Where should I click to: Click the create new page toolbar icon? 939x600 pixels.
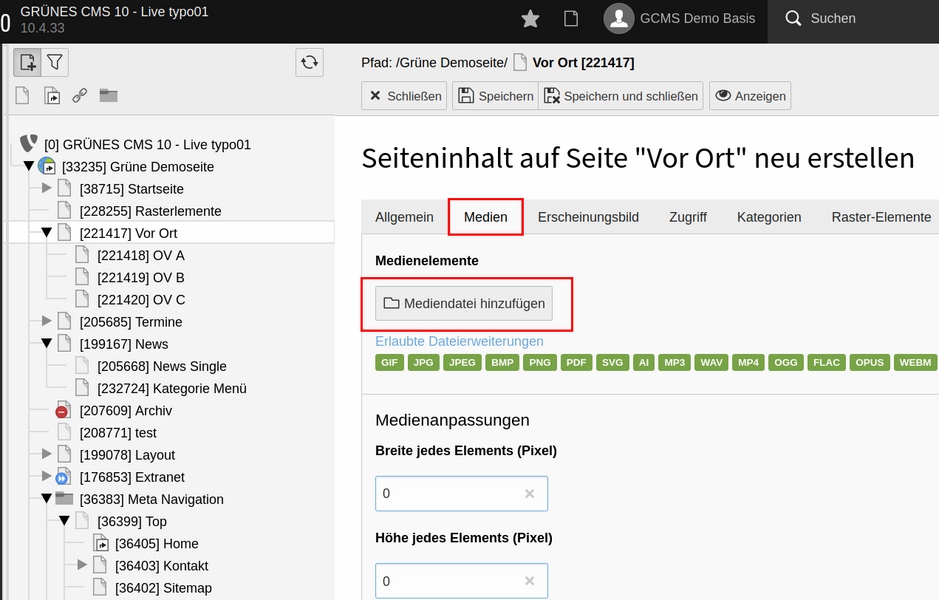tap(28, 62)
